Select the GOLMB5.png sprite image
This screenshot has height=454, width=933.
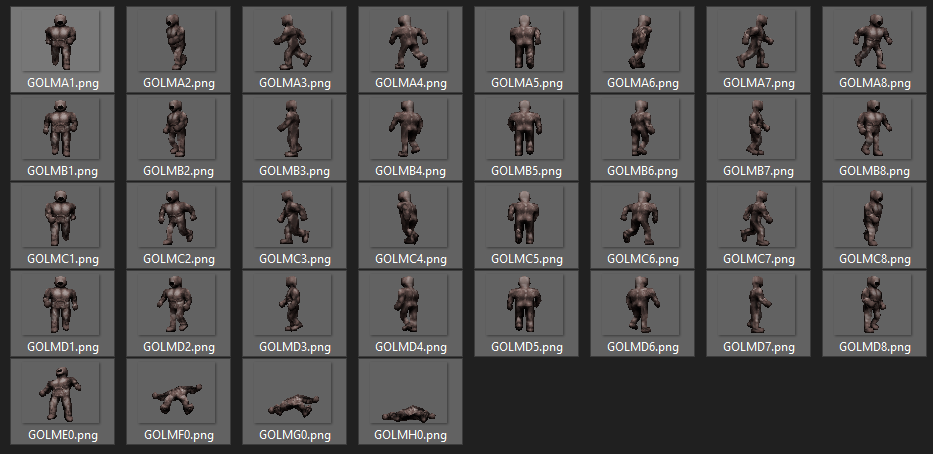[525, 129]
